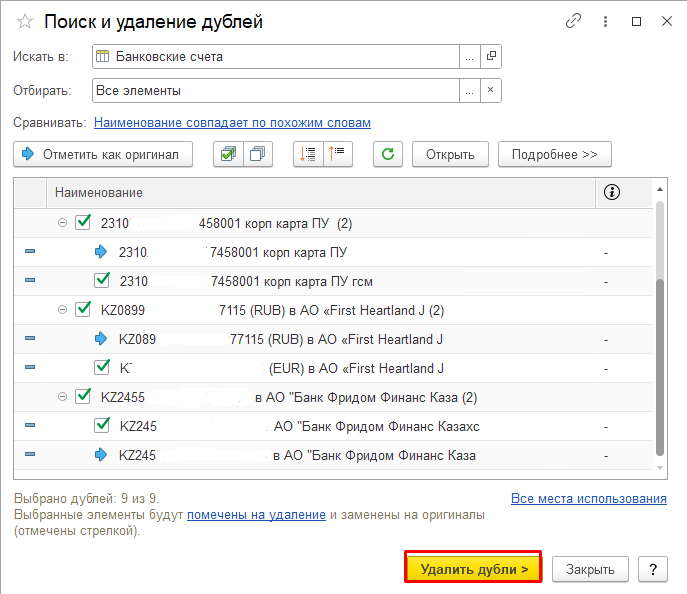Open the three-dot window menu
The height and width of the screenshot is (594, 687).
click(605, 21)
